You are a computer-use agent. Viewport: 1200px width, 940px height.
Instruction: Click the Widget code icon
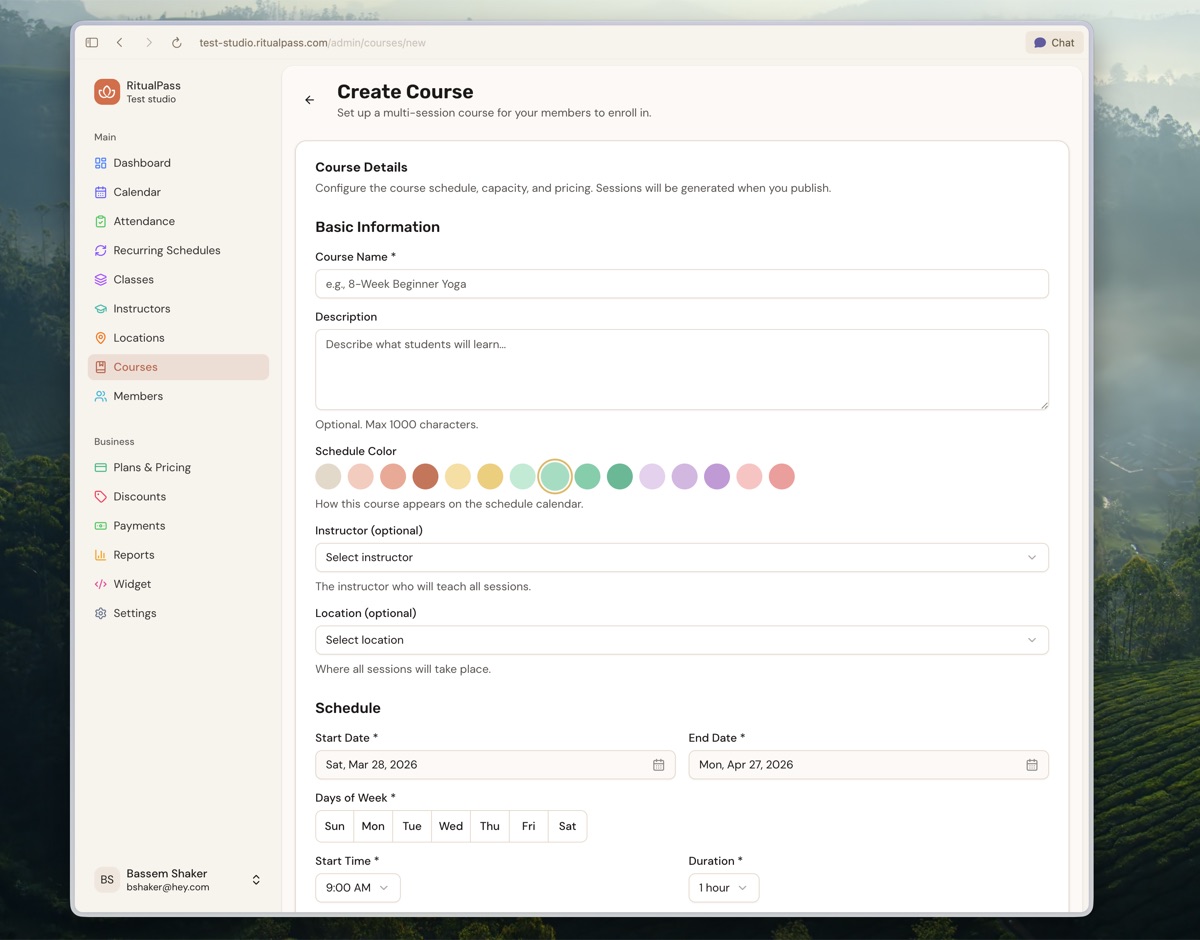[100, 584]
